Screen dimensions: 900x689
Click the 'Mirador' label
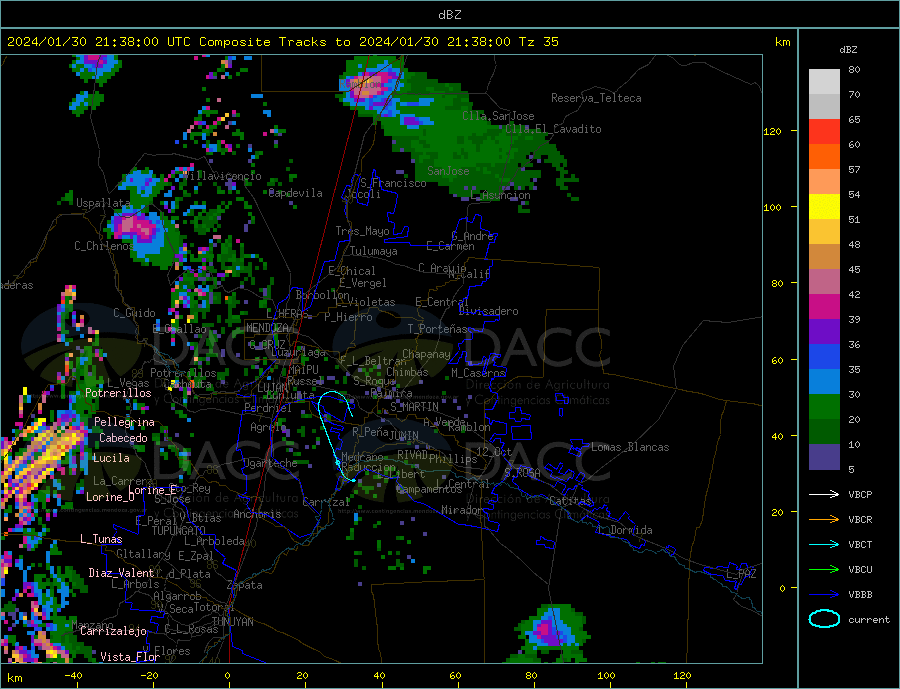pyautogui.click(x=462, y=509)
